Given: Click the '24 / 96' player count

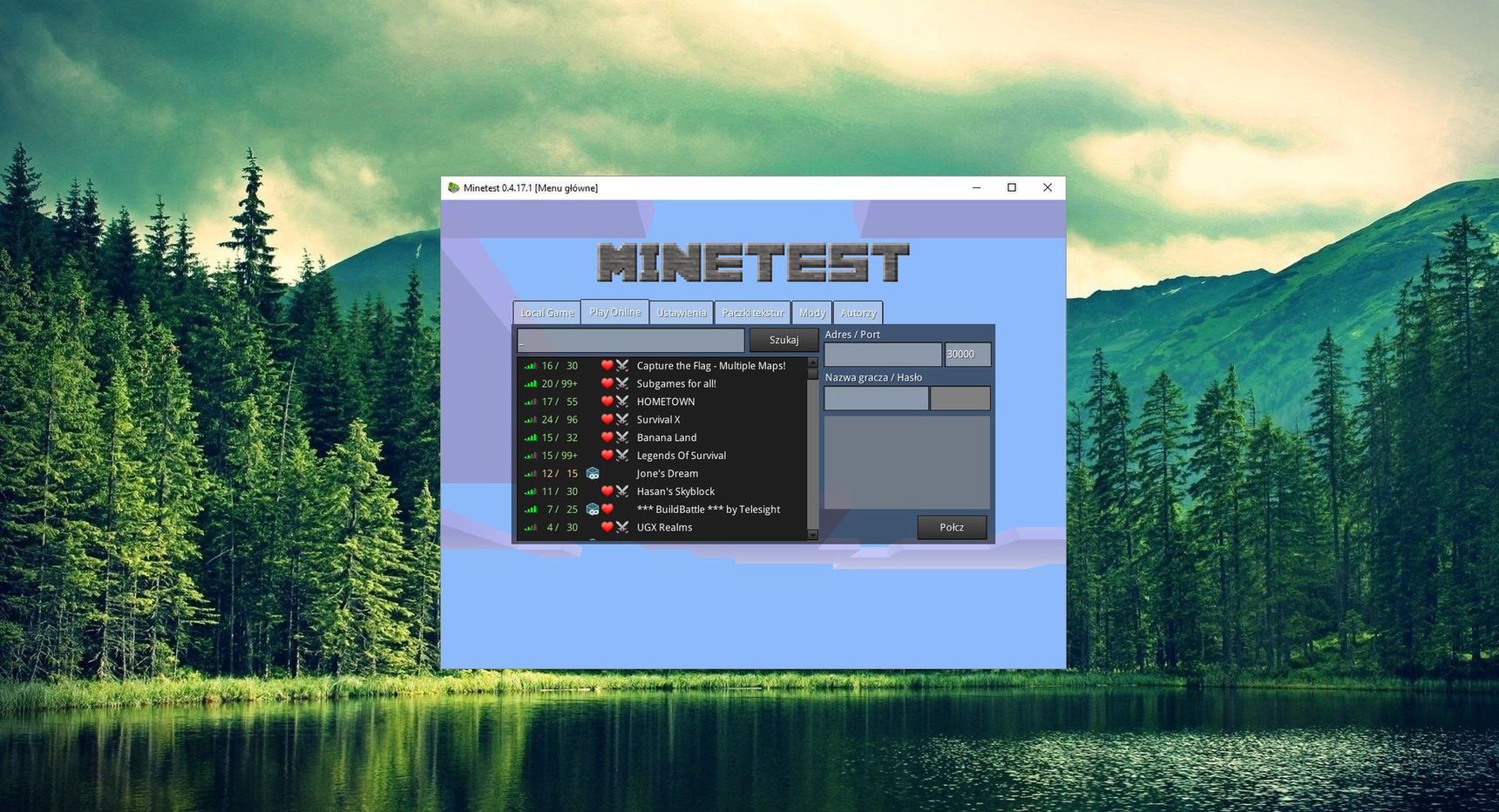Looking at the screenshot, I should pos(560,419).
